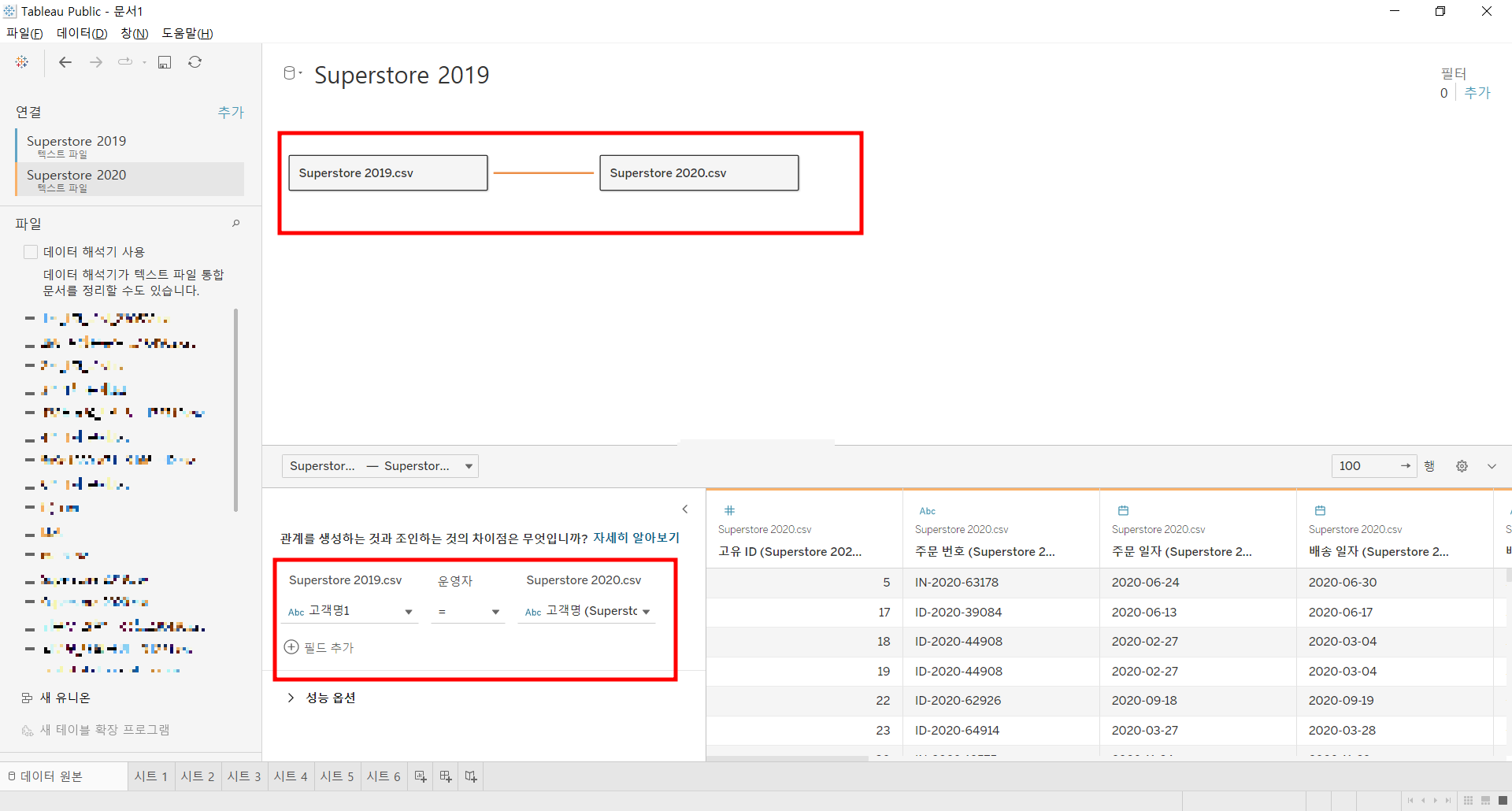1512x811 pixels.
Task: Collapse the relationship panel with left chevron
Action: coord(685,509)
